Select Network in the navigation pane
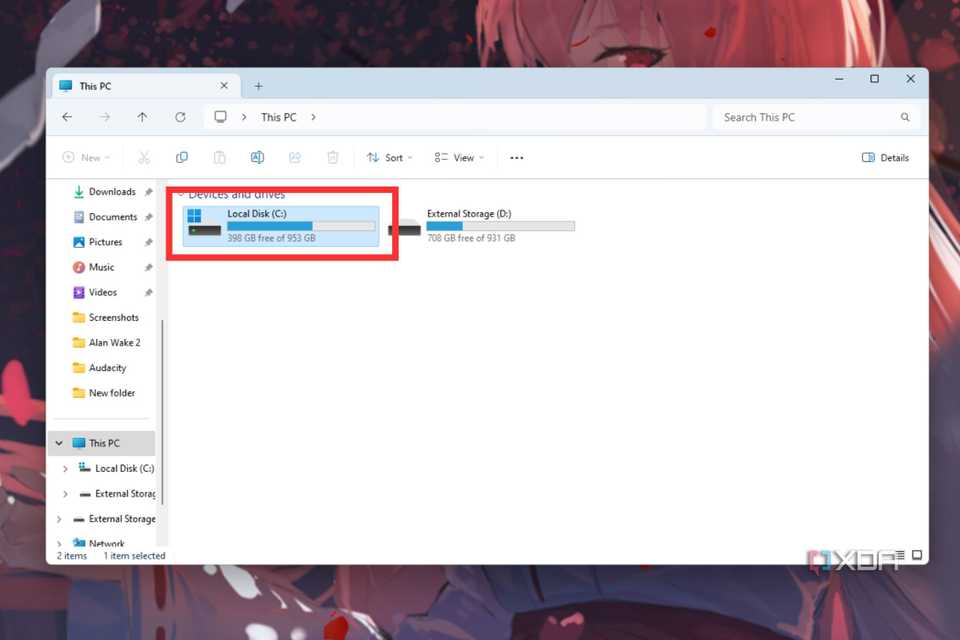Image resolution: width=960 pixels, height=640 pixels. pos(107,543)
